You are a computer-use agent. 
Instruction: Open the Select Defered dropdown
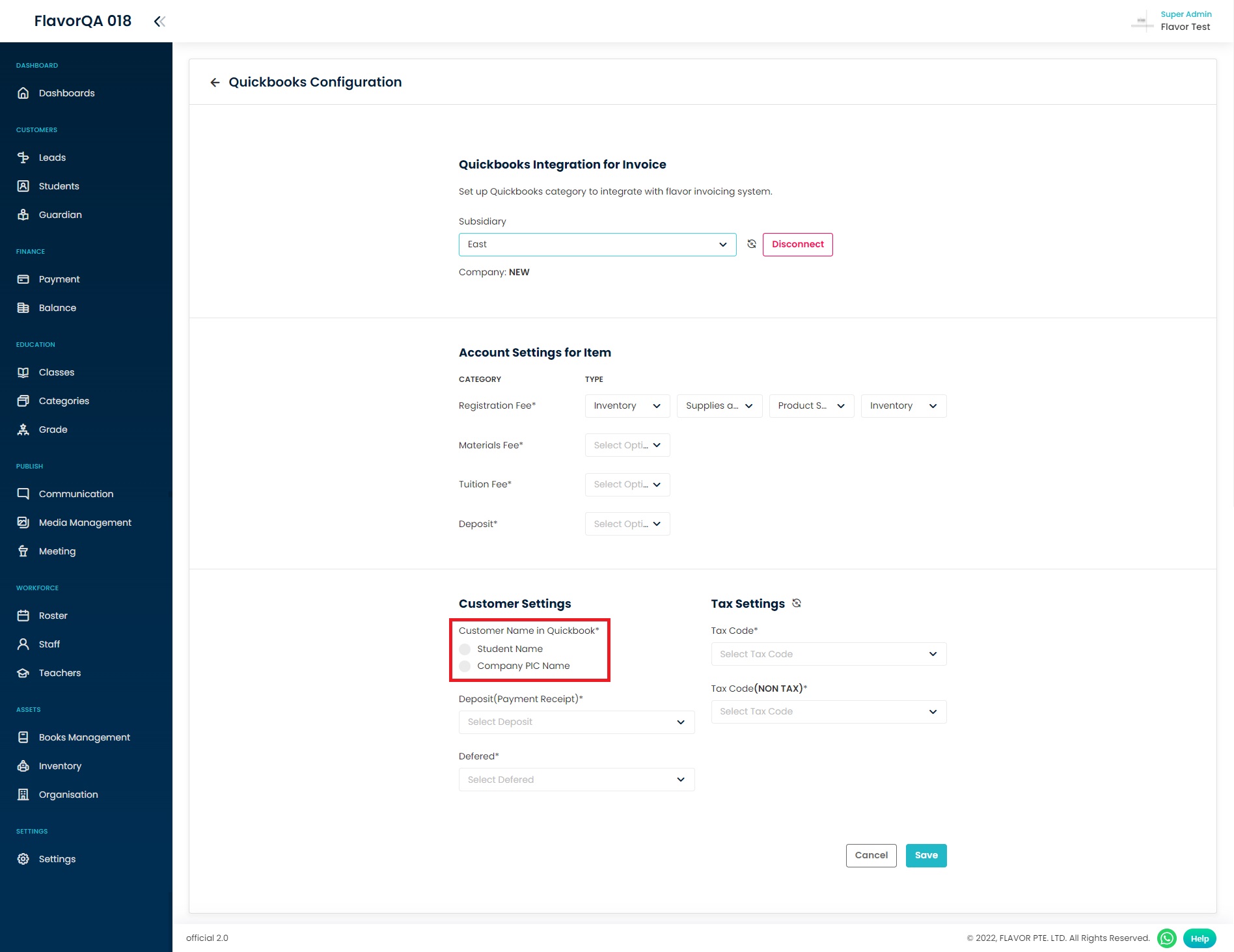577,780
